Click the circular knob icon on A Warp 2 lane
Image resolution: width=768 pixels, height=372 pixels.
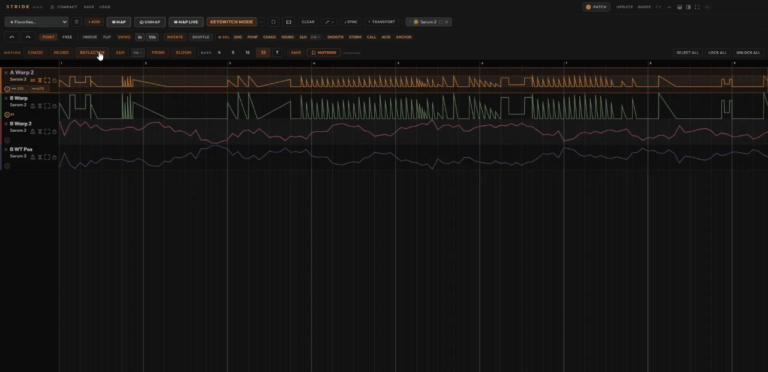7,89
